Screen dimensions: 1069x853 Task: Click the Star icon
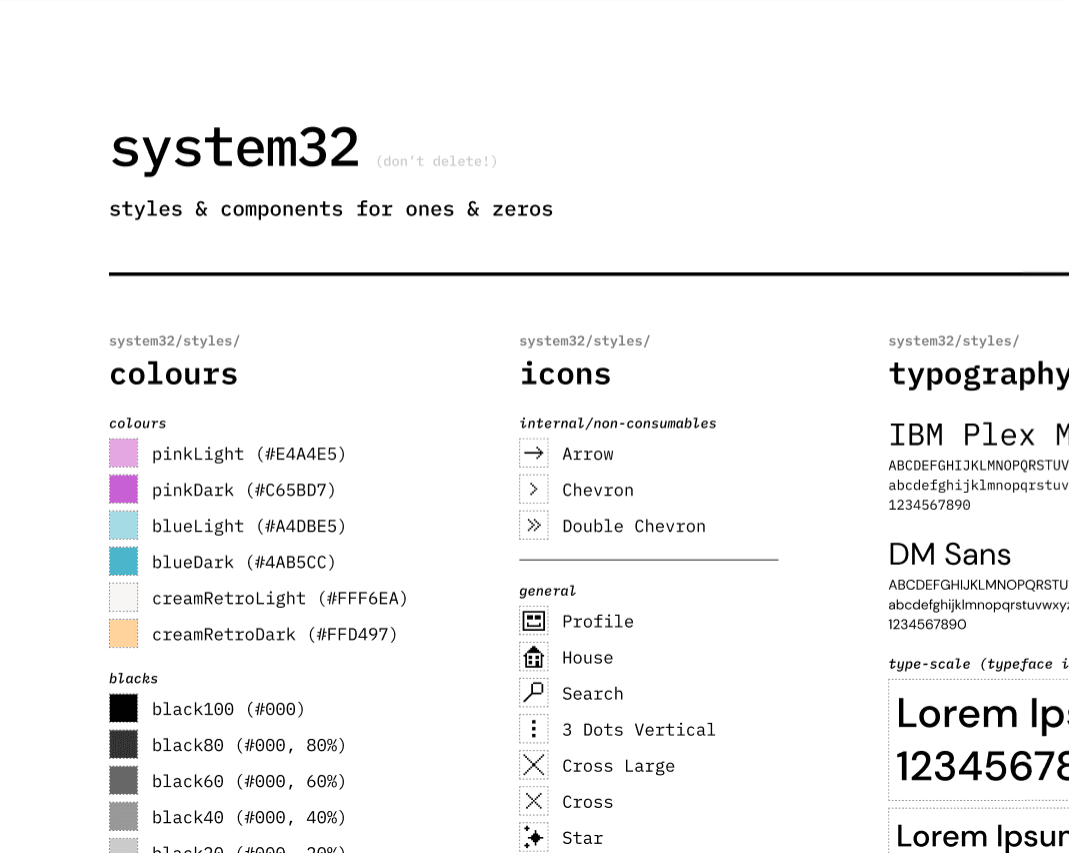click(534, 837)
